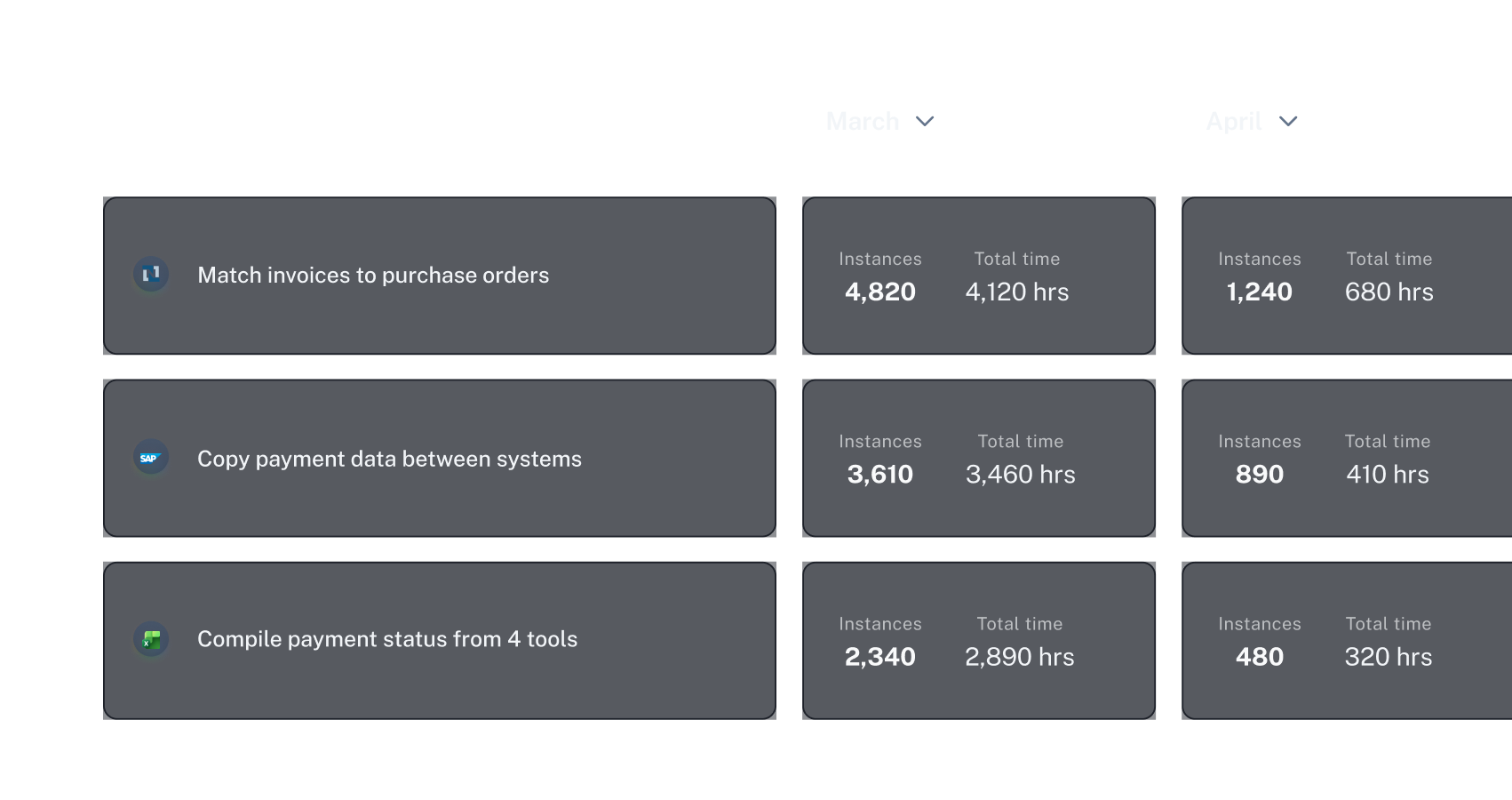This screenshot has width=1512, height=800.
Task: Click March card showing 3,610 instances
Action: pos(978,458)
